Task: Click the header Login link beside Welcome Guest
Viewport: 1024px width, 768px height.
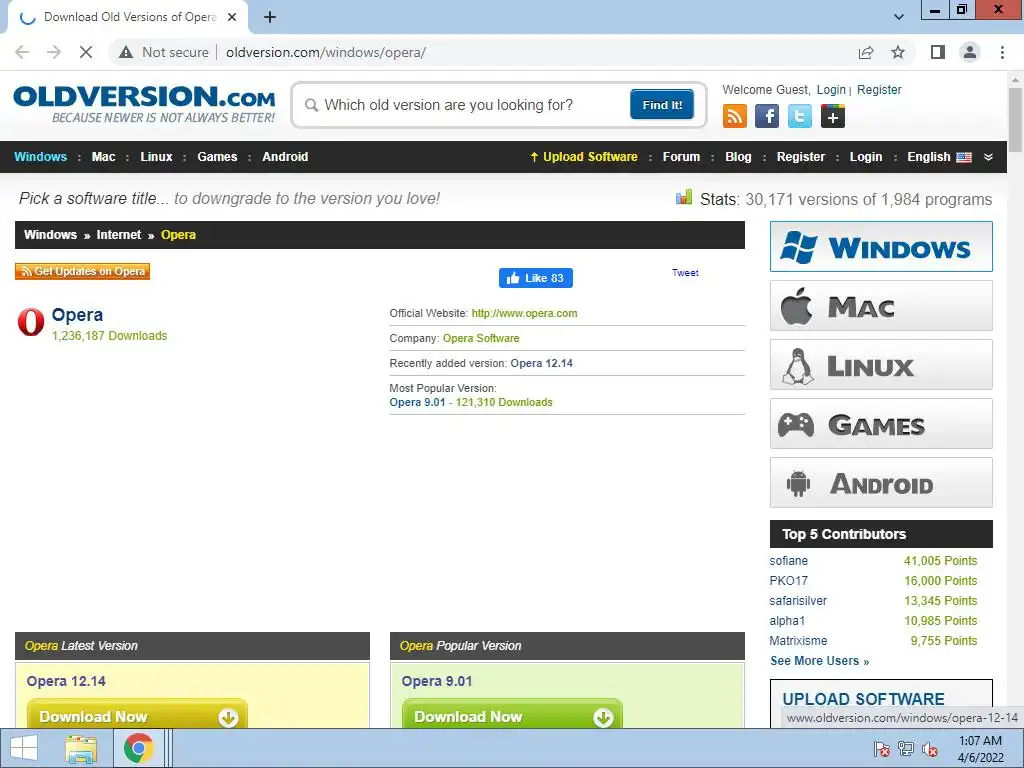Action: point(831,89)
